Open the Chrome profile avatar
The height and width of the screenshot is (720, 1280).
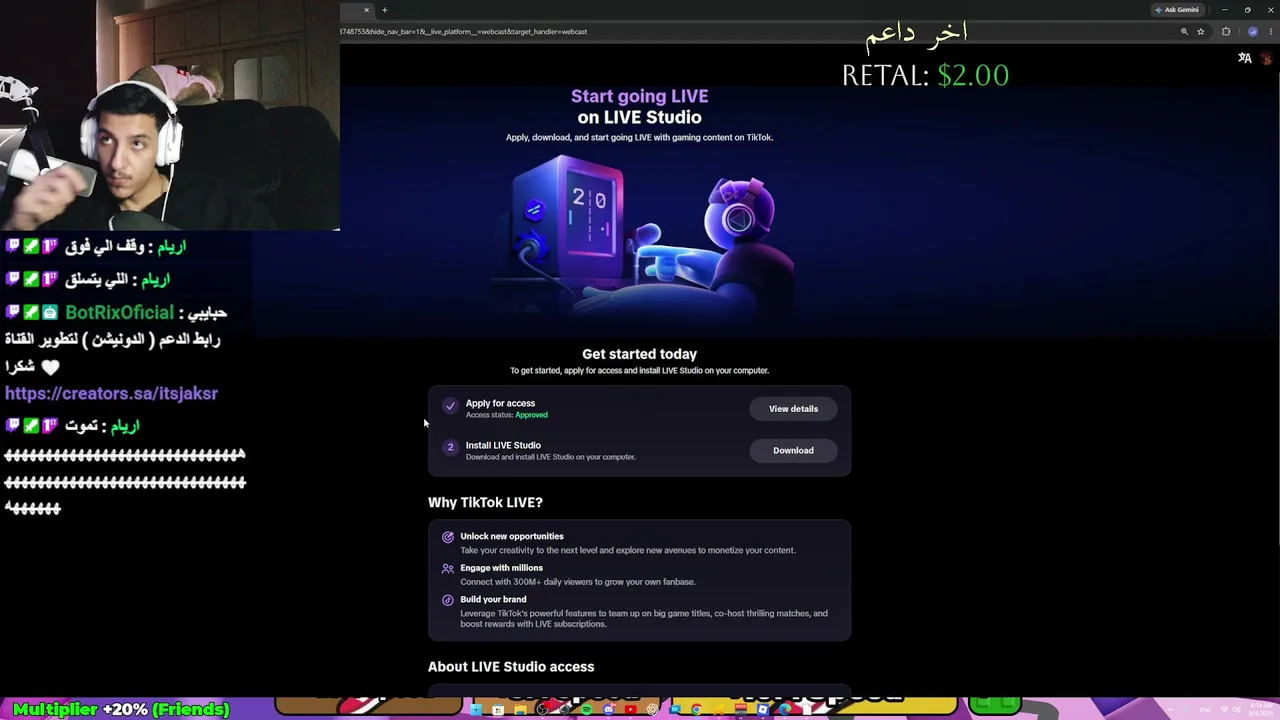(x=1252, y=31)
